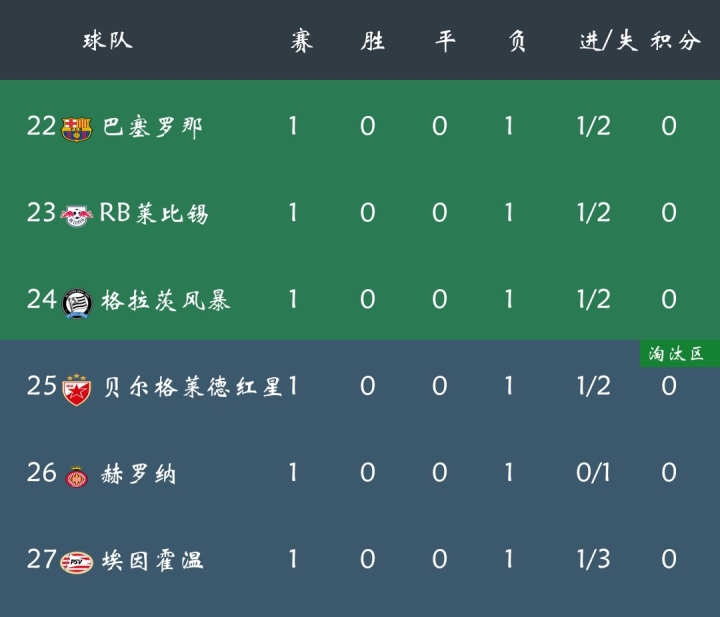Image resolution: width=720 pixels, height=617 pixels.
Task: Click rank number 27 in the table
Action: click(41, 559)
